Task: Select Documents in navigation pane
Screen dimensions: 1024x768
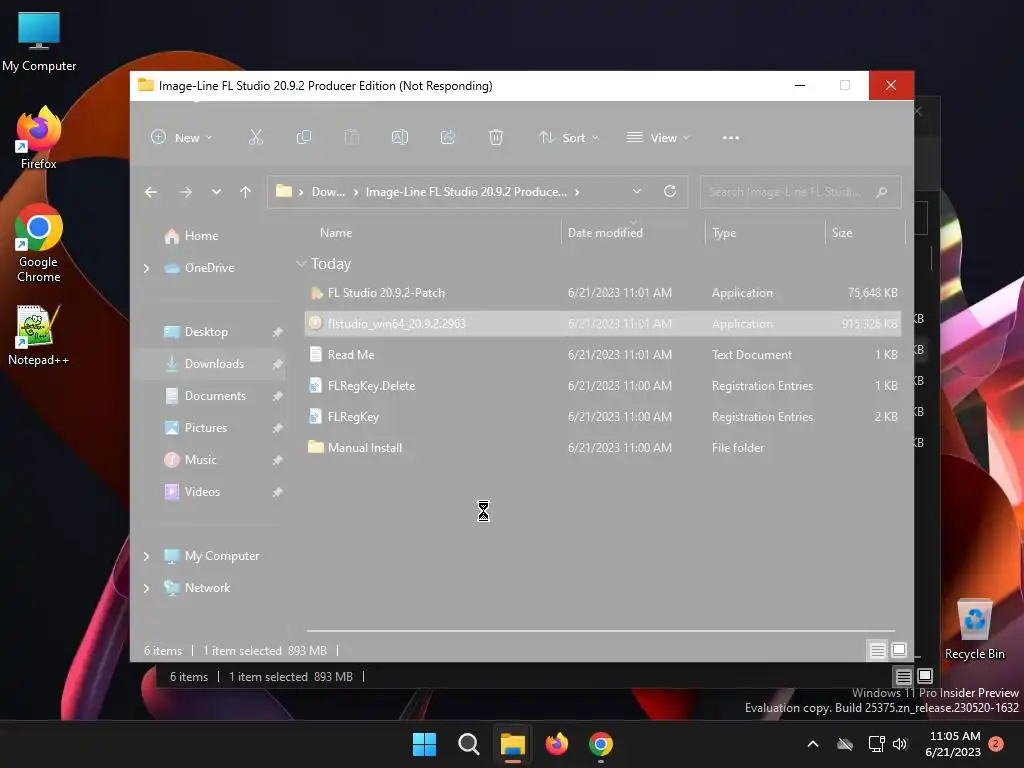Action: pyautogui.click(x=215, y=396)
